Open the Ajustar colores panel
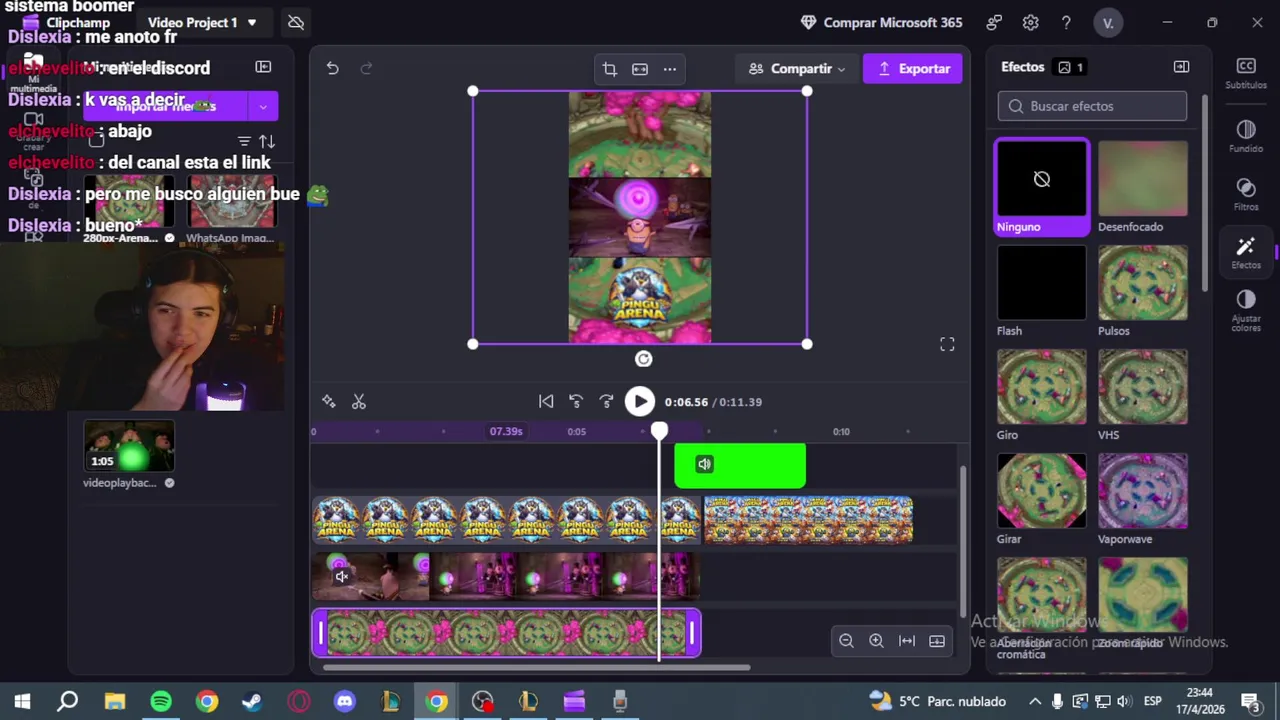 tap(1246, 311)
